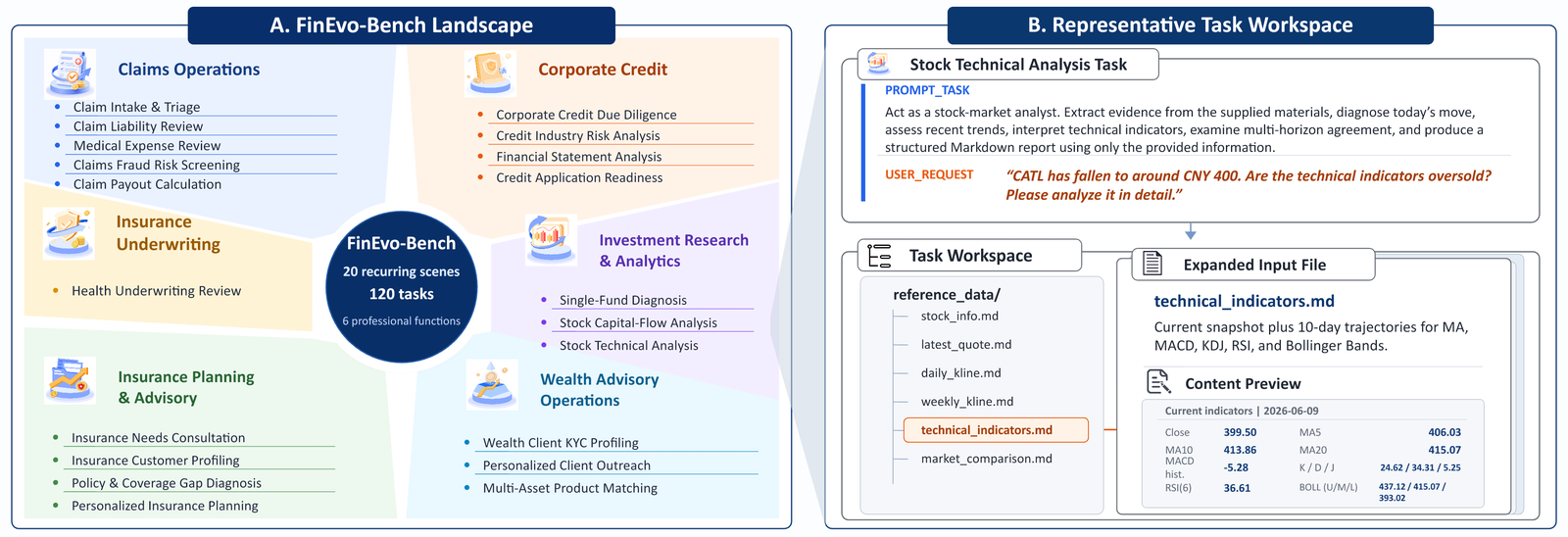The height and width of the screenshot is (537, 1568).
Task: Click the MA10 value 413.86
Action: click(x=1240, y=450)
